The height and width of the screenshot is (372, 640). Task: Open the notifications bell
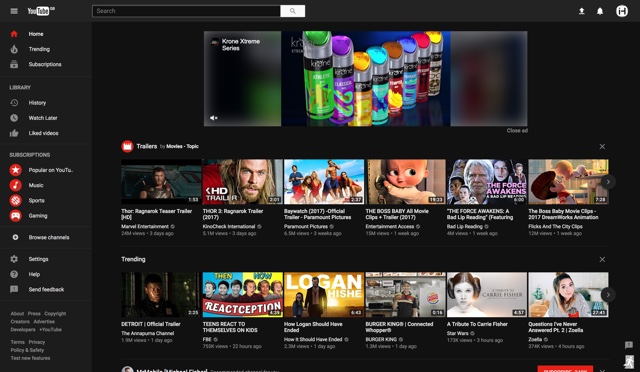pyautogui.click(x=600, y=11)
